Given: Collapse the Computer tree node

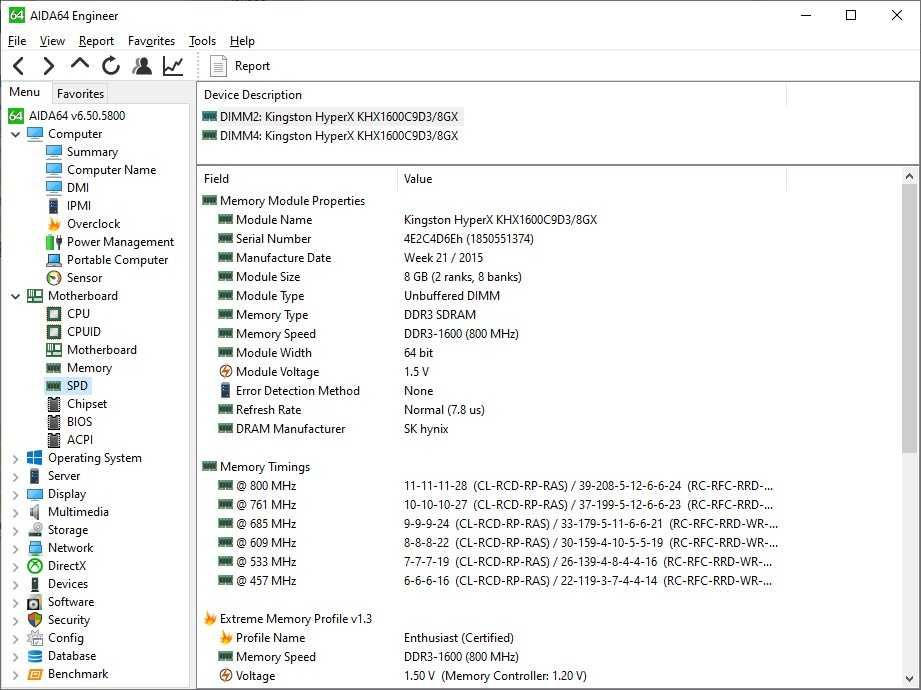Looking at the screenshot, I should click(x=16, y=134).
